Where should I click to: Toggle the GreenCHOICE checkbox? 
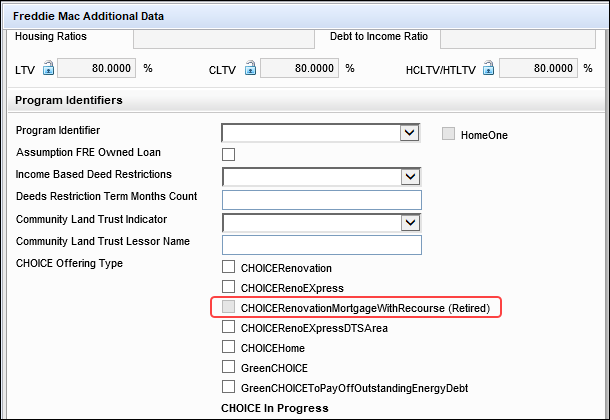point(229,367)
